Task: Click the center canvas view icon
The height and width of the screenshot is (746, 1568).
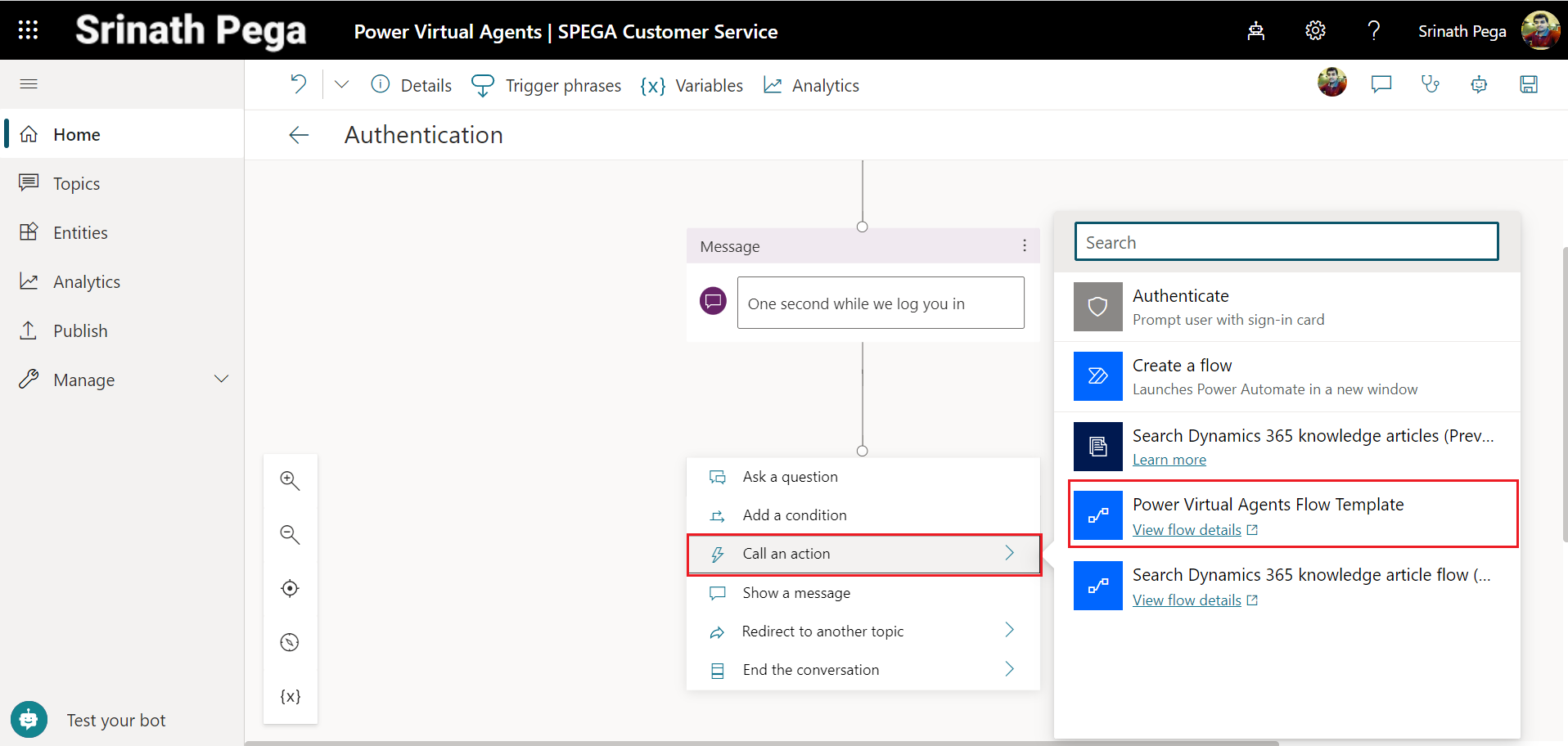Action: point(290,588)
